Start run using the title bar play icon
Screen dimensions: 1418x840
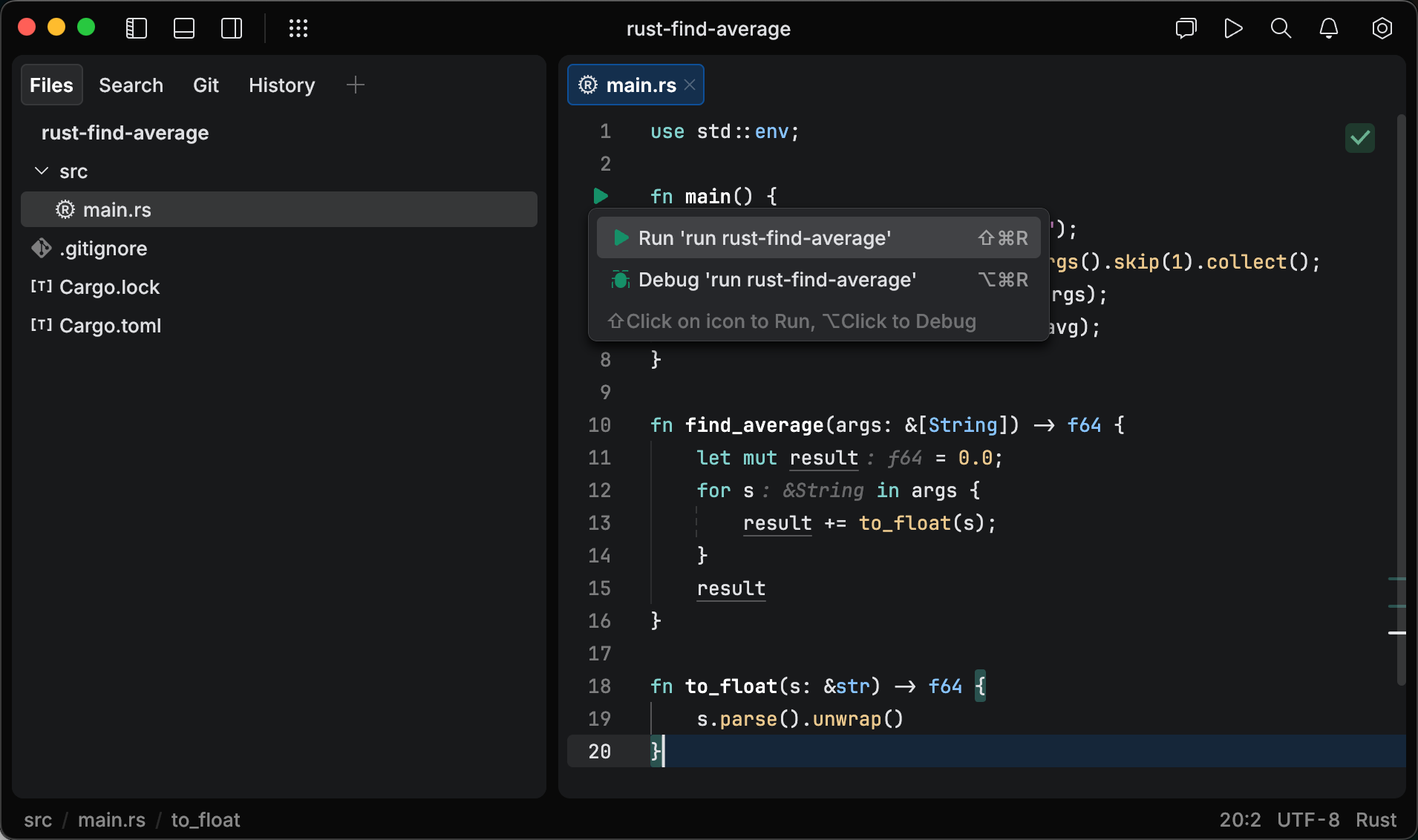[1233, 28]
